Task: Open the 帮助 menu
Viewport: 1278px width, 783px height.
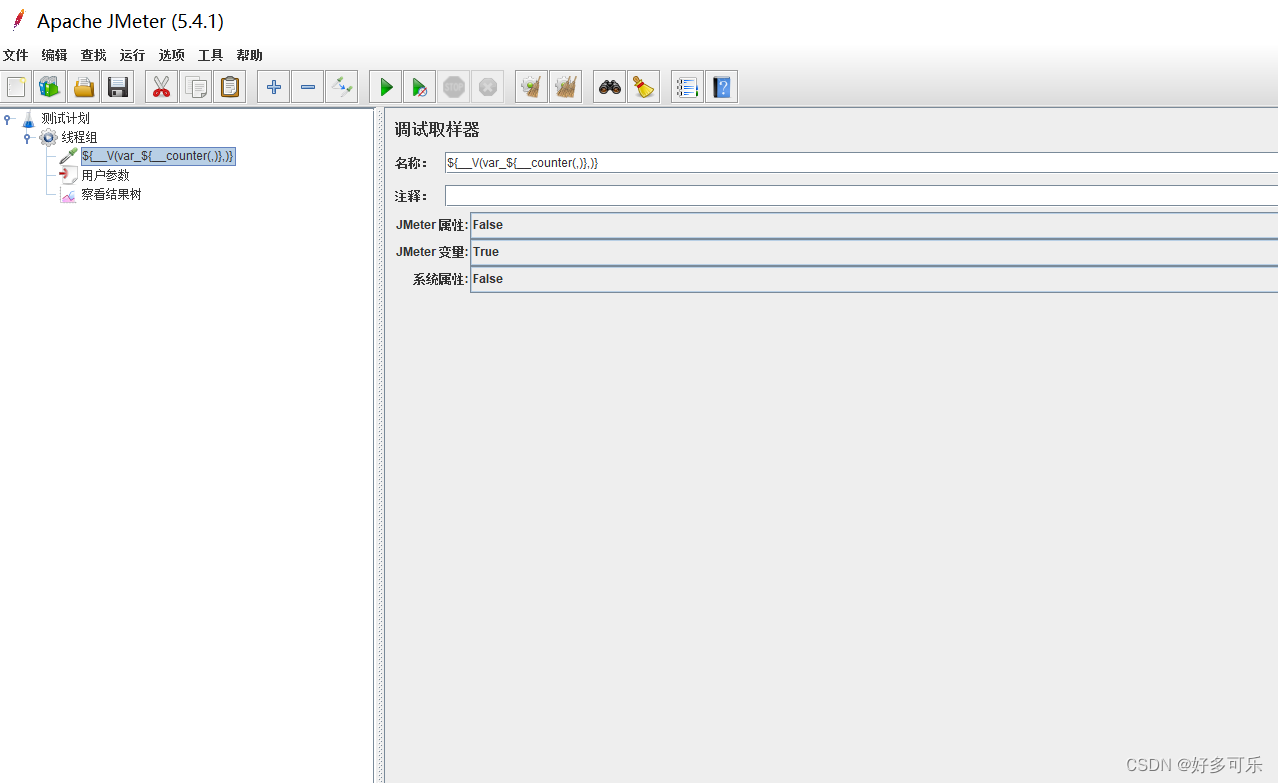Action: tap(249, 55)
